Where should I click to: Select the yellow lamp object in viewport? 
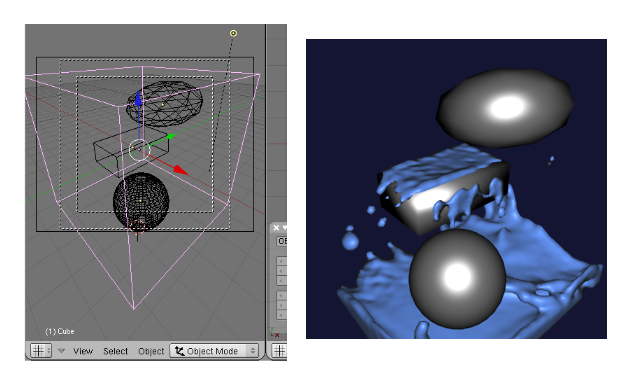(234, 33)
